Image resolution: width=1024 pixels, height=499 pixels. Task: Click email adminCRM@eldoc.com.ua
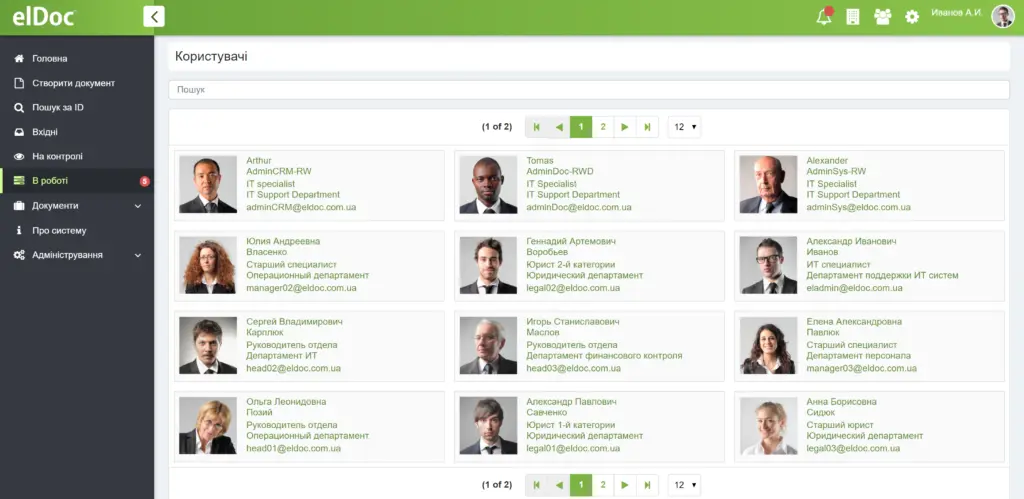tap(301, 208)
